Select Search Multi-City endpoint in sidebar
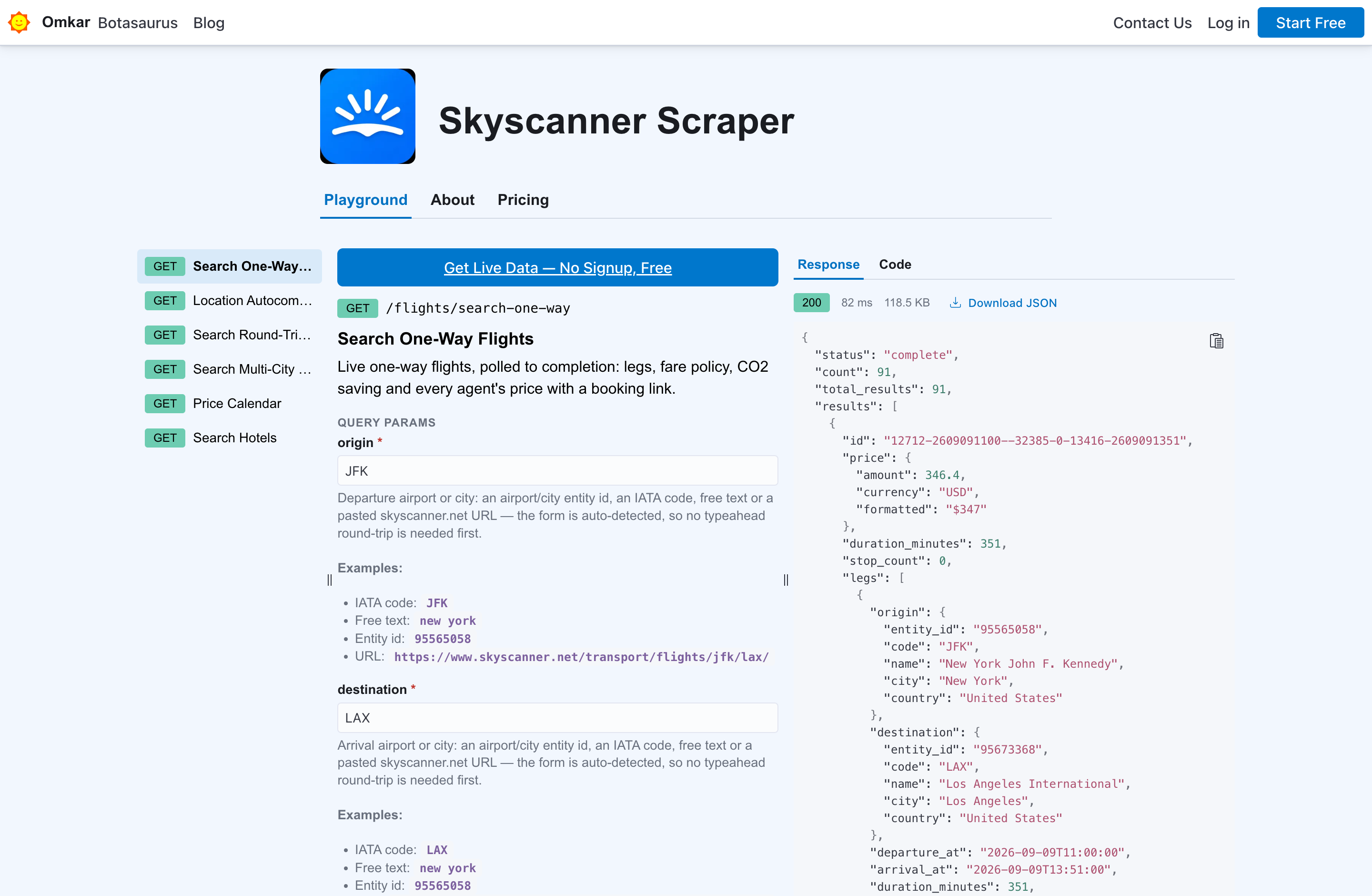Viewport: 1372px width, 896px height. [230, 369]
